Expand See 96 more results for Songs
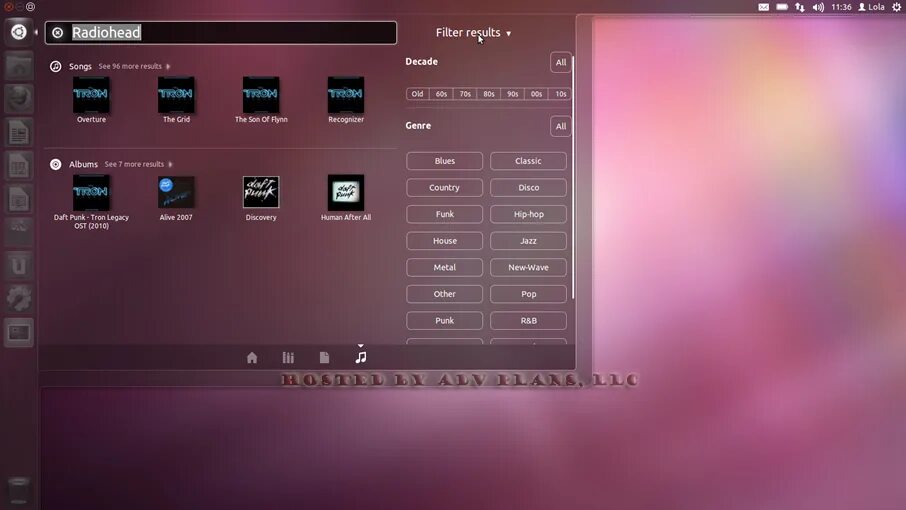 pyautogui.click(x=134, y=66)
